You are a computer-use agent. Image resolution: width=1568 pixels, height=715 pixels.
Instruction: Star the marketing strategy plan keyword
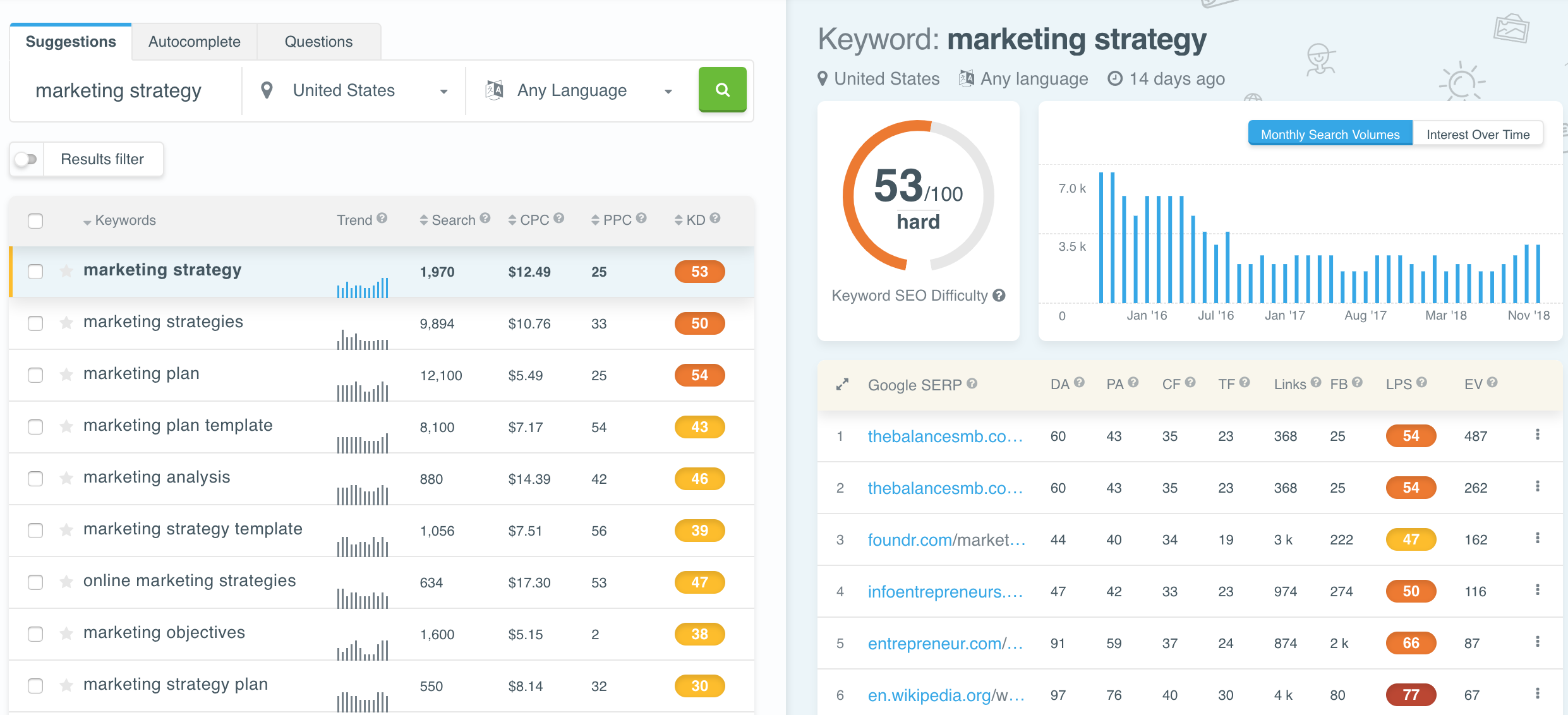click(66, 686)
